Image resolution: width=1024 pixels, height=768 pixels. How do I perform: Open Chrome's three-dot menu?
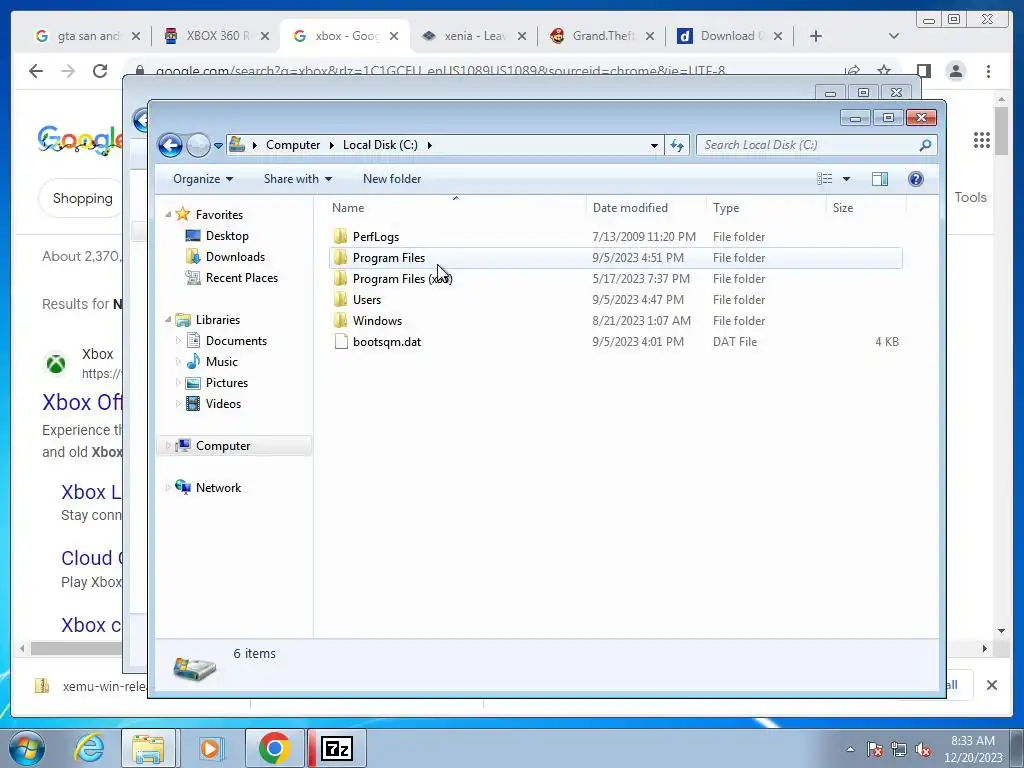[x=988, y=71]
